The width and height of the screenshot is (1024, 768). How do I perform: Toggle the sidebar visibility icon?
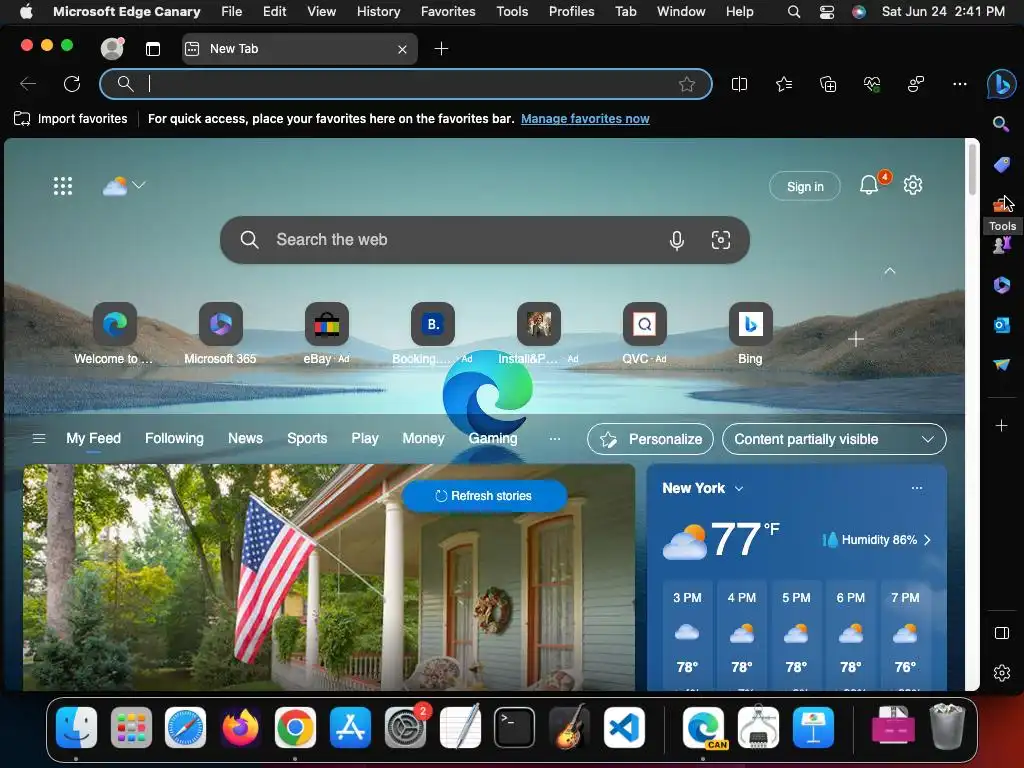[1001, 633]
